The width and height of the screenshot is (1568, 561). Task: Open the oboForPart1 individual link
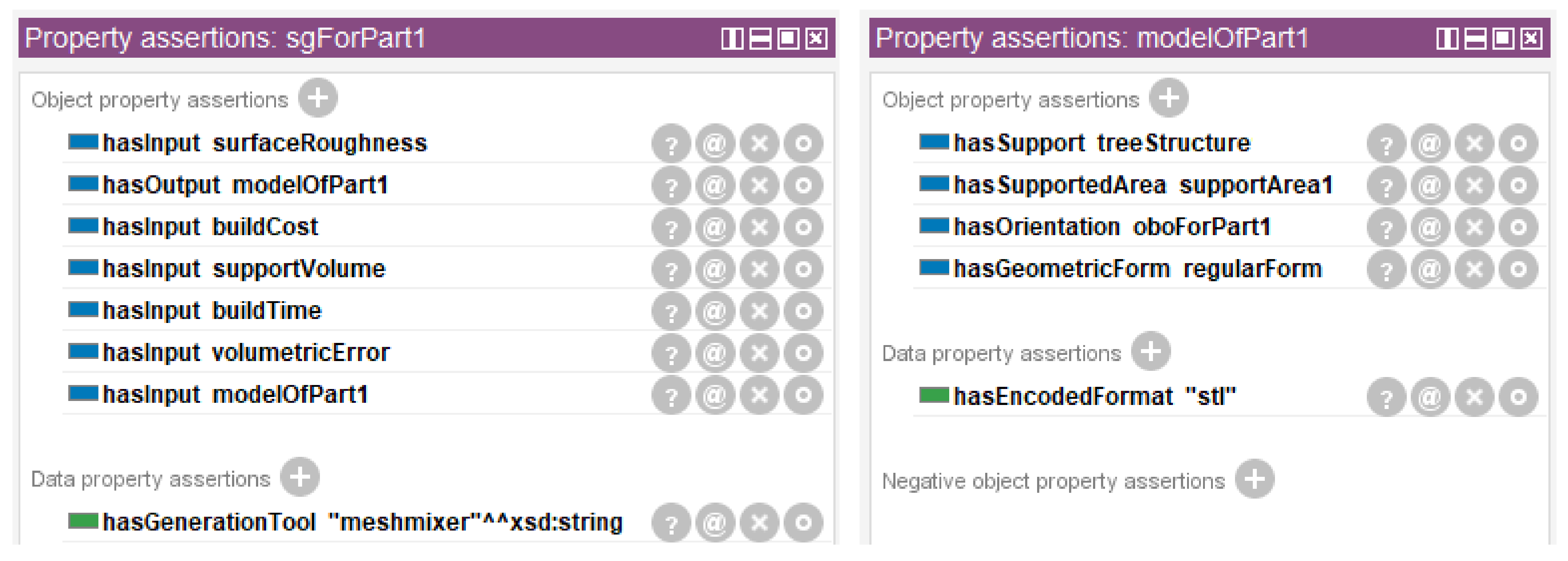tap(1201, 227)
